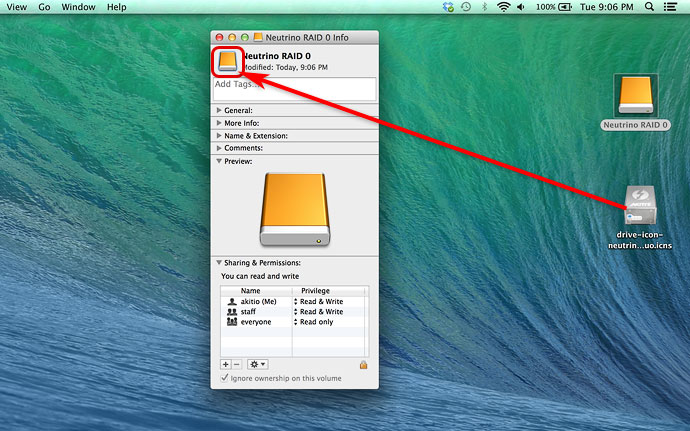Open Notification Center list icon

674,7
